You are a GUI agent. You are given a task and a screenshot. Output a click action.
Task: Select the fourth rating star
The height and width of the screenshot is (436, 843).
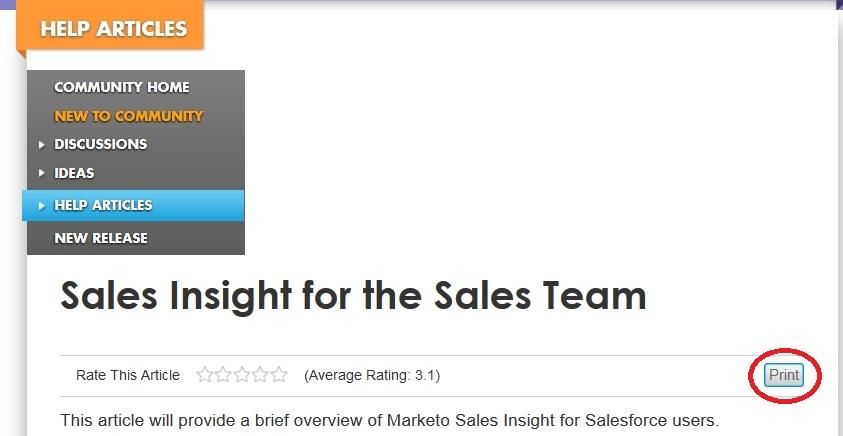click(260, 375)
